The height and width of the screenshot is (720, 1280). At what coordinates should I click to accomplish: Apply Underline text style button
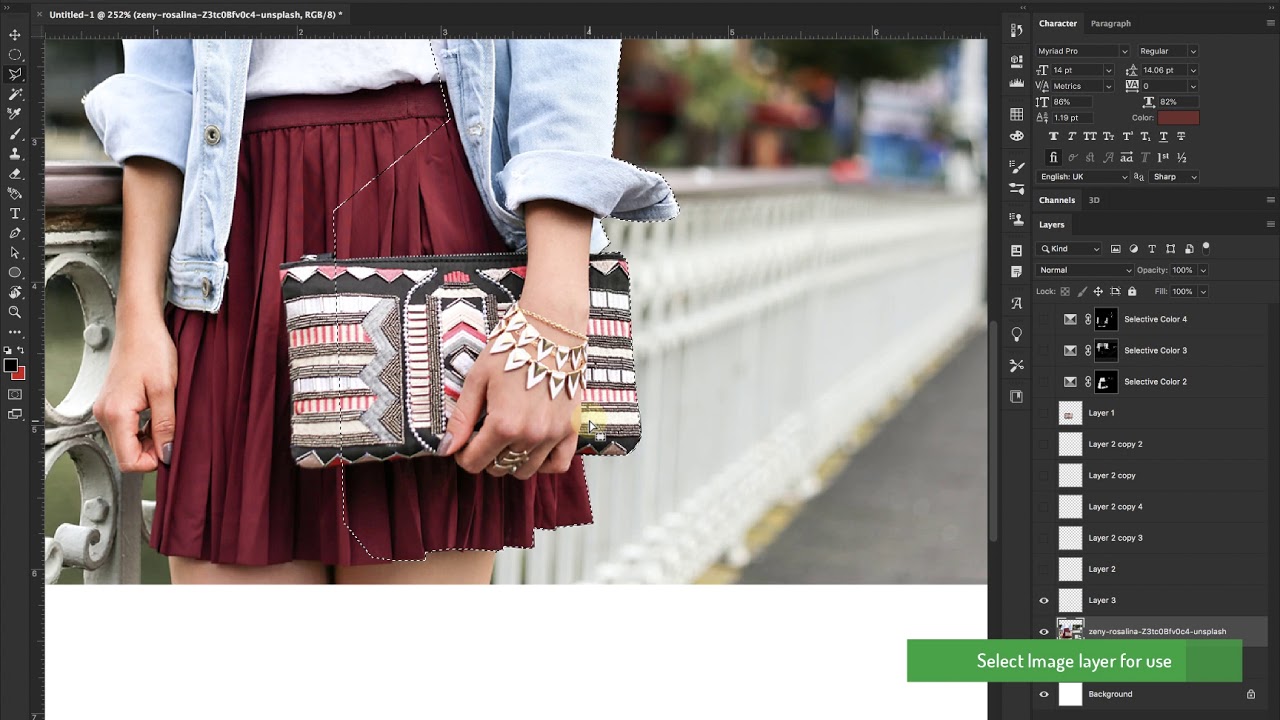point(1163,136)
